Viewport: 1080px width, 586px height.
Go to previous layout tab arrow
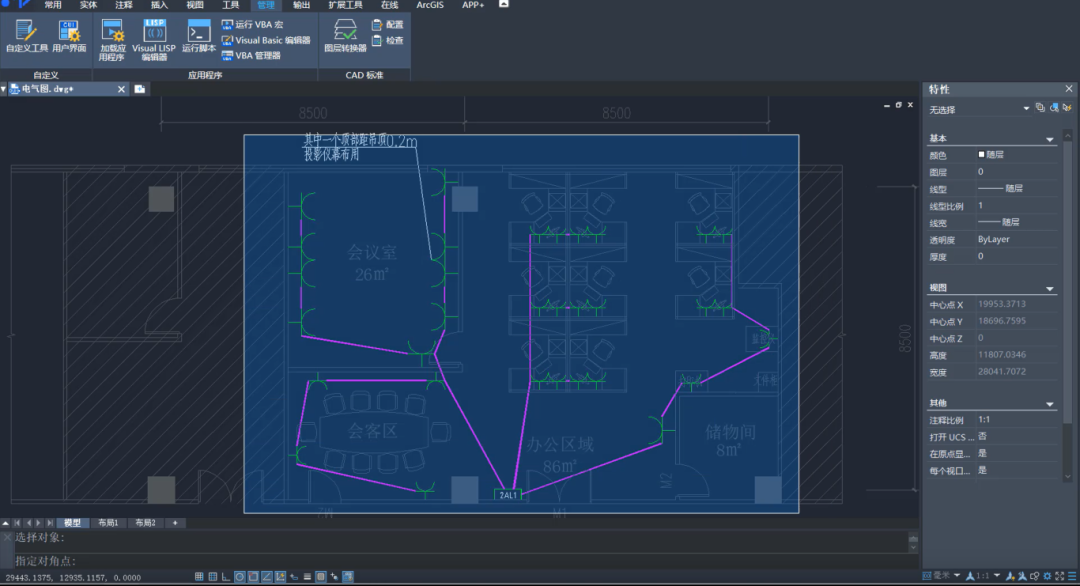(28, 523)
